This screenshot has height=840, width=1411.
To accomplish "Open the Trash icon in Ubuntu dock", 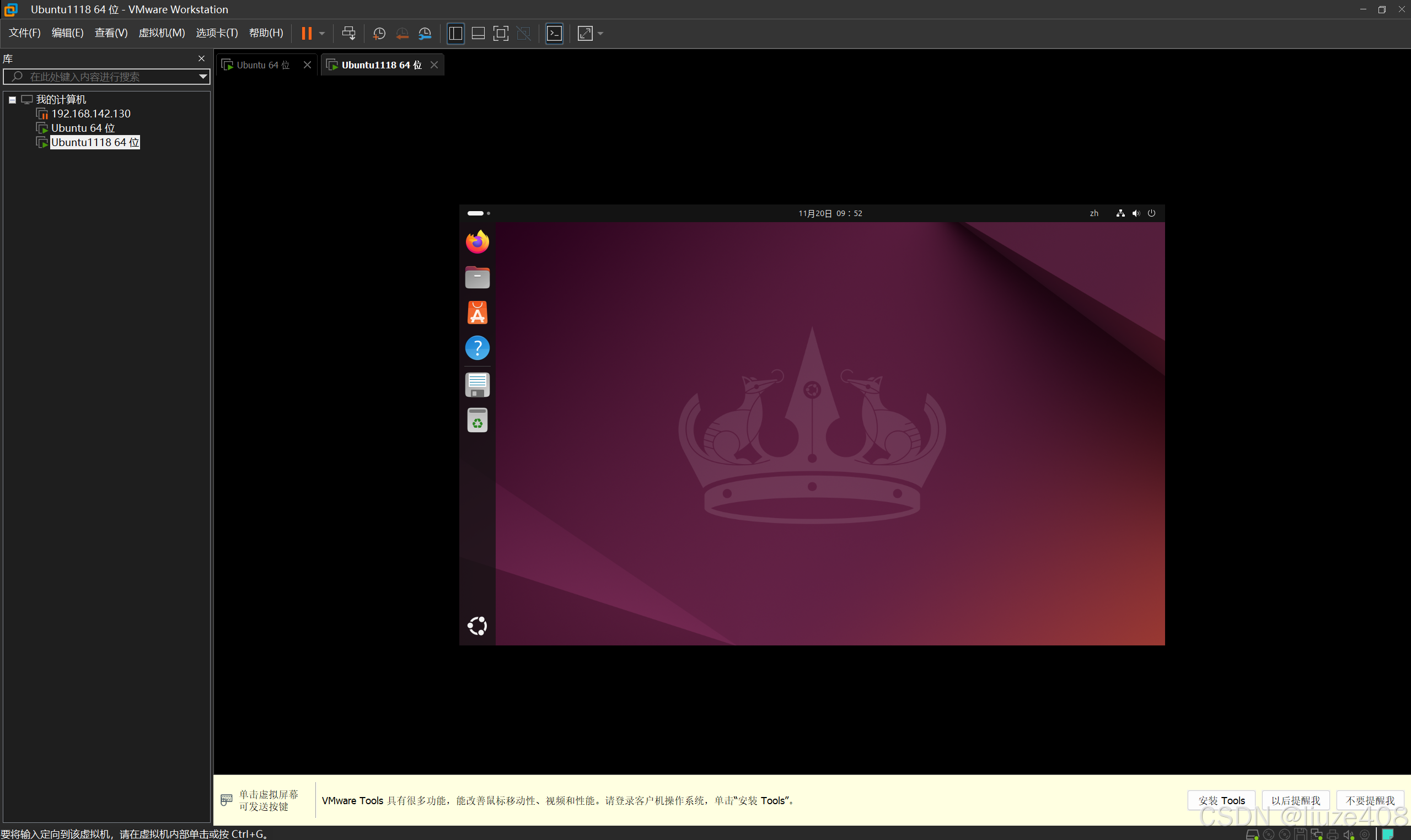I will coord(478,421).
